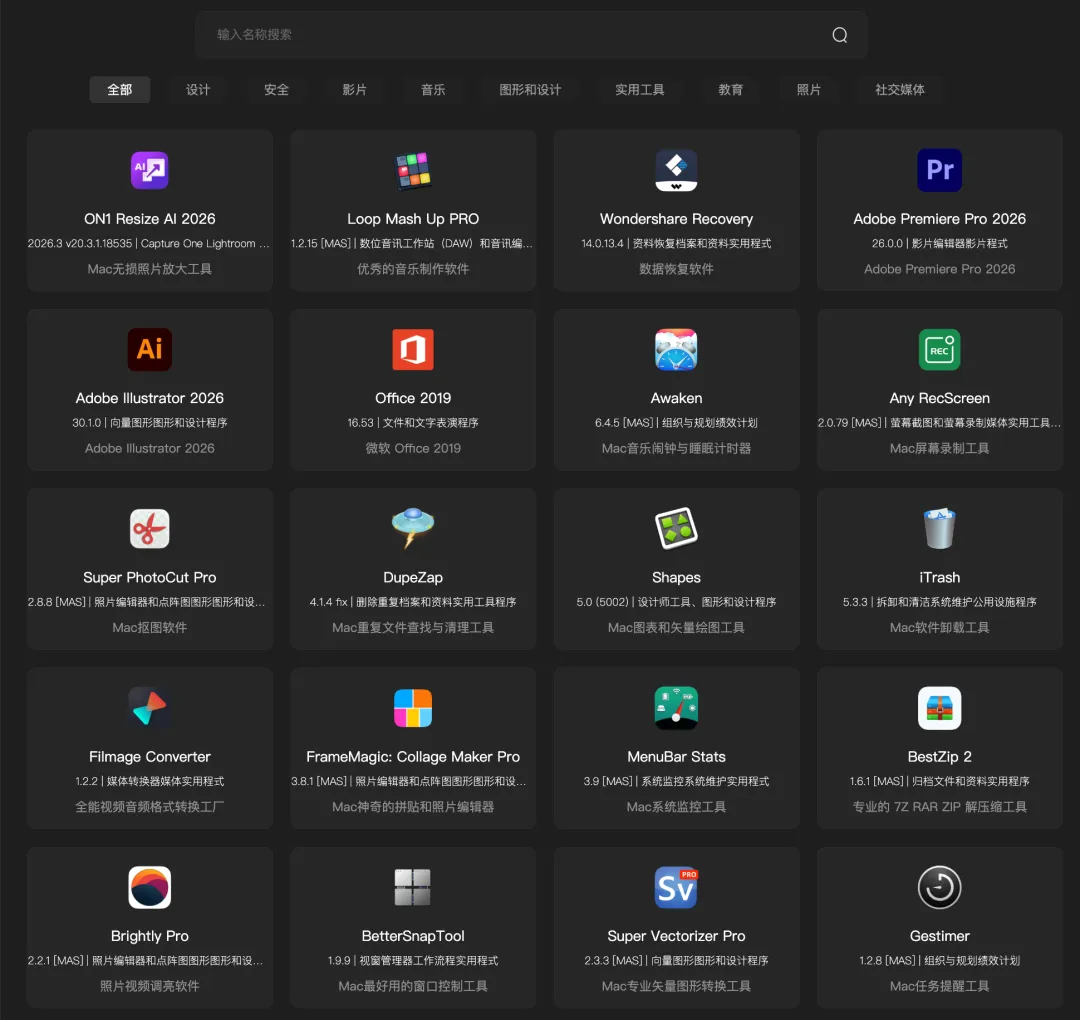Click the text 专业的 7Z RAR ZIP 解压缩工具

(939, 806)
